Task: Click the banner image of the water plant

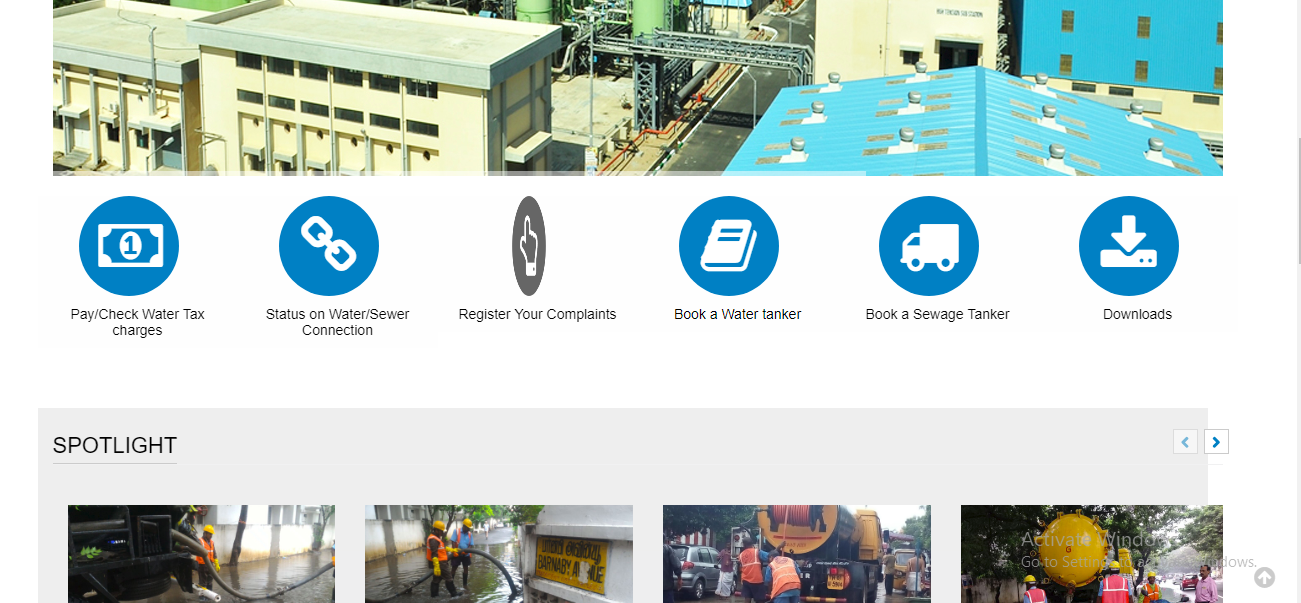Action: (x=637, y=88)
